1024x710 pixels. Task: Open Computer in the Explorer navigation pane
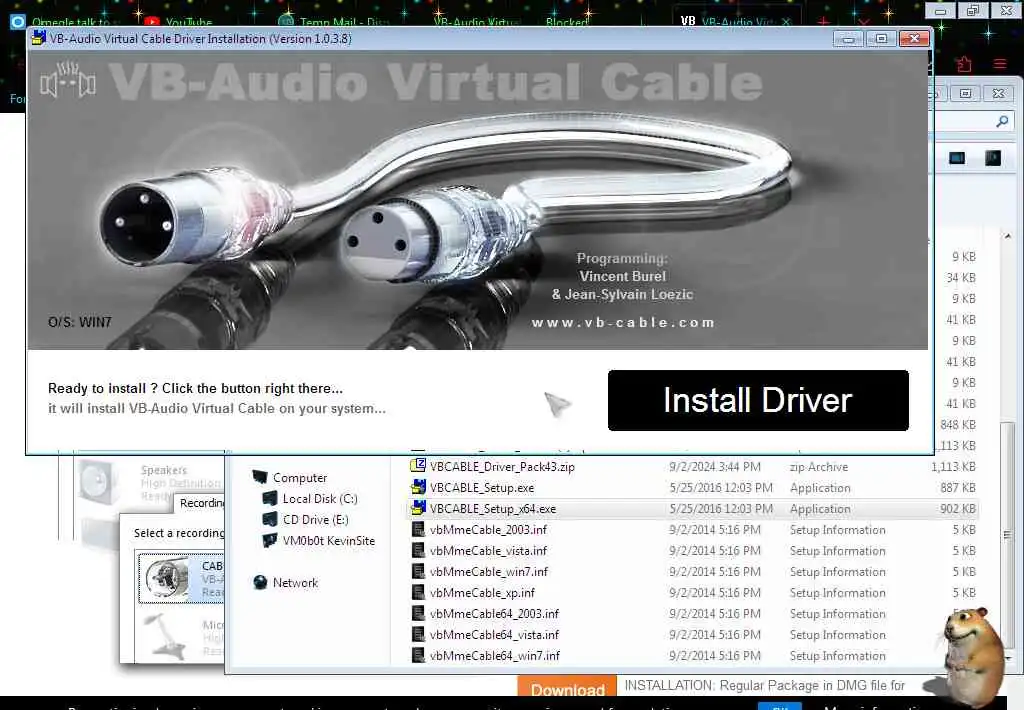point(300,477)
